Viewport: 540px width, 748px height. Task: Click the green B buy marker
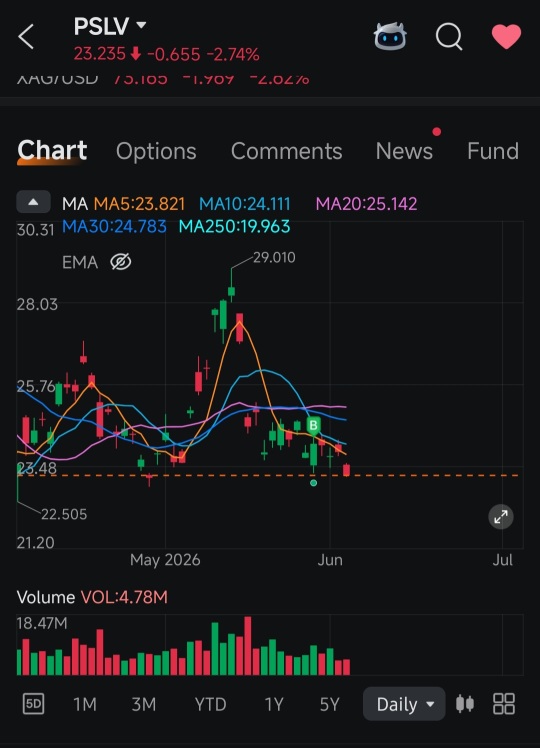pos(313,426)
